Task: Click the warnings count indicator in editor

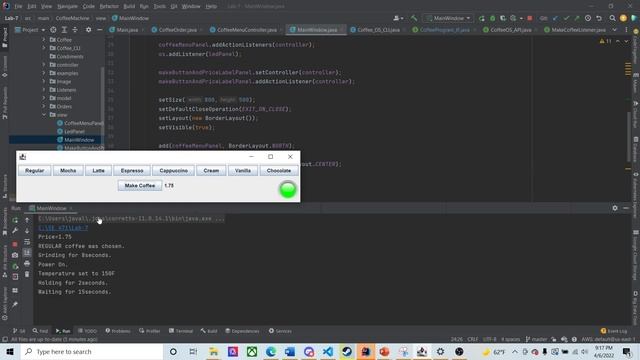Action: point(605,41)
